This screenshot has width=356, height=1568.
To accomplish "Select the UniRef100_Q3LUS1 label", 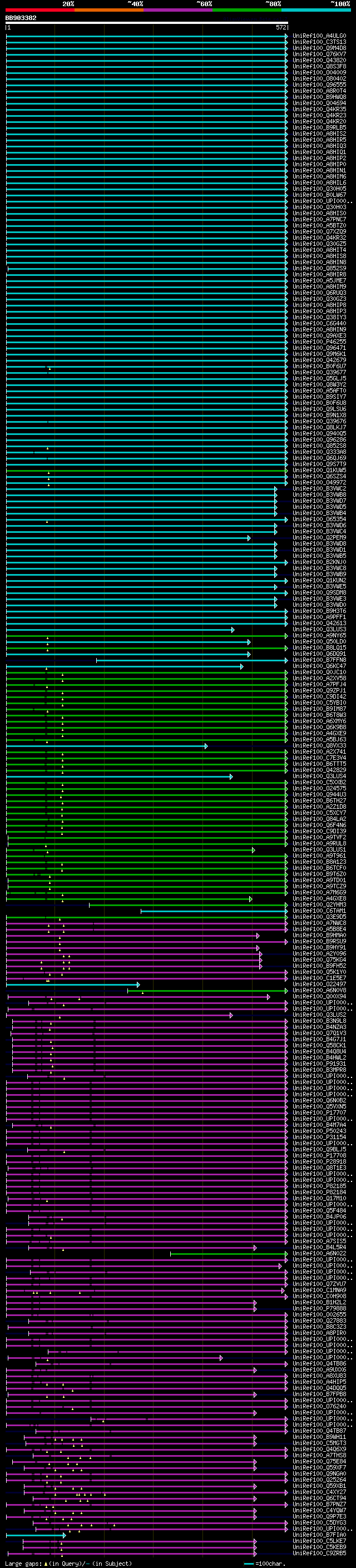I will (x=319, y=850).
